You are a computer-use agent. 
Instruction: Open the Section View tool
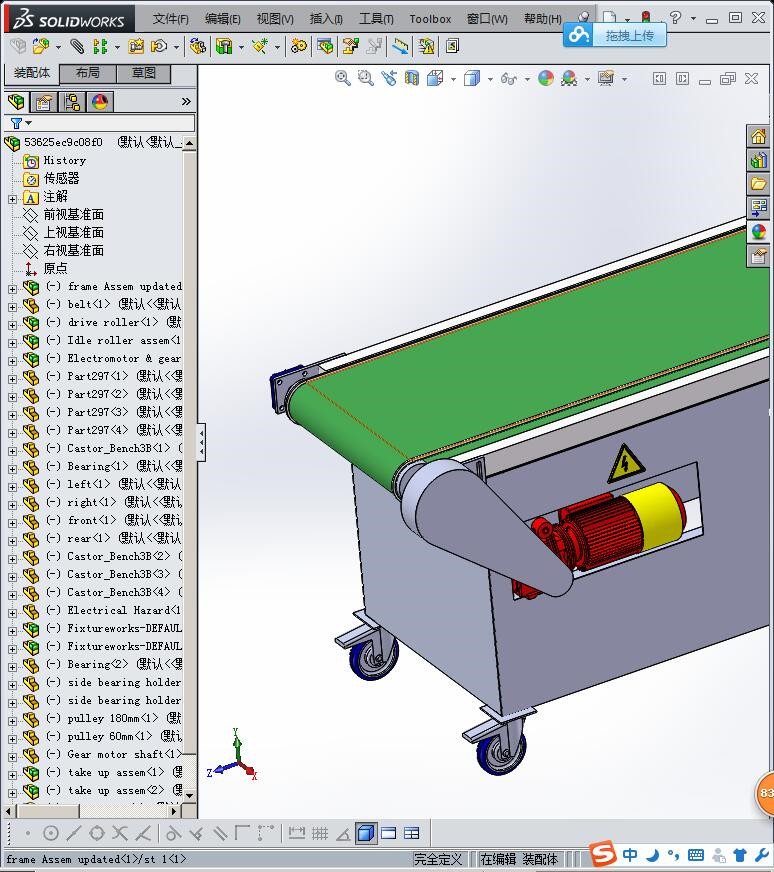coord(412,78)
